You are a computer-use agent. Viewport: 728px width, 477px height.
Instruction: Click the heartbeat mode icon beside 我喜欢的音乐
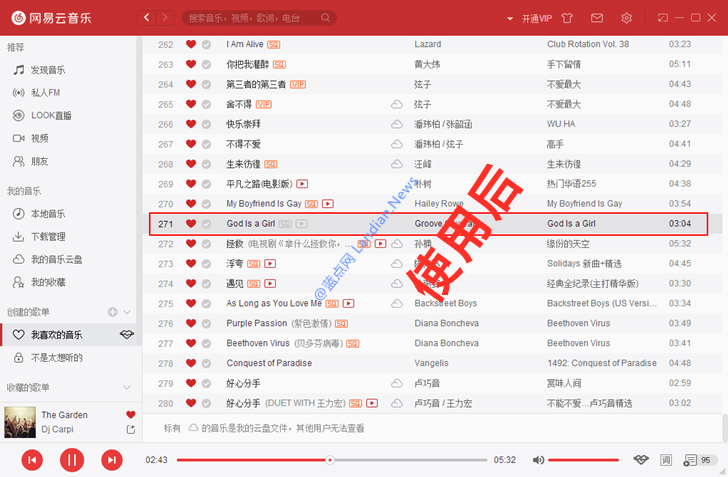tap(127, 334)
